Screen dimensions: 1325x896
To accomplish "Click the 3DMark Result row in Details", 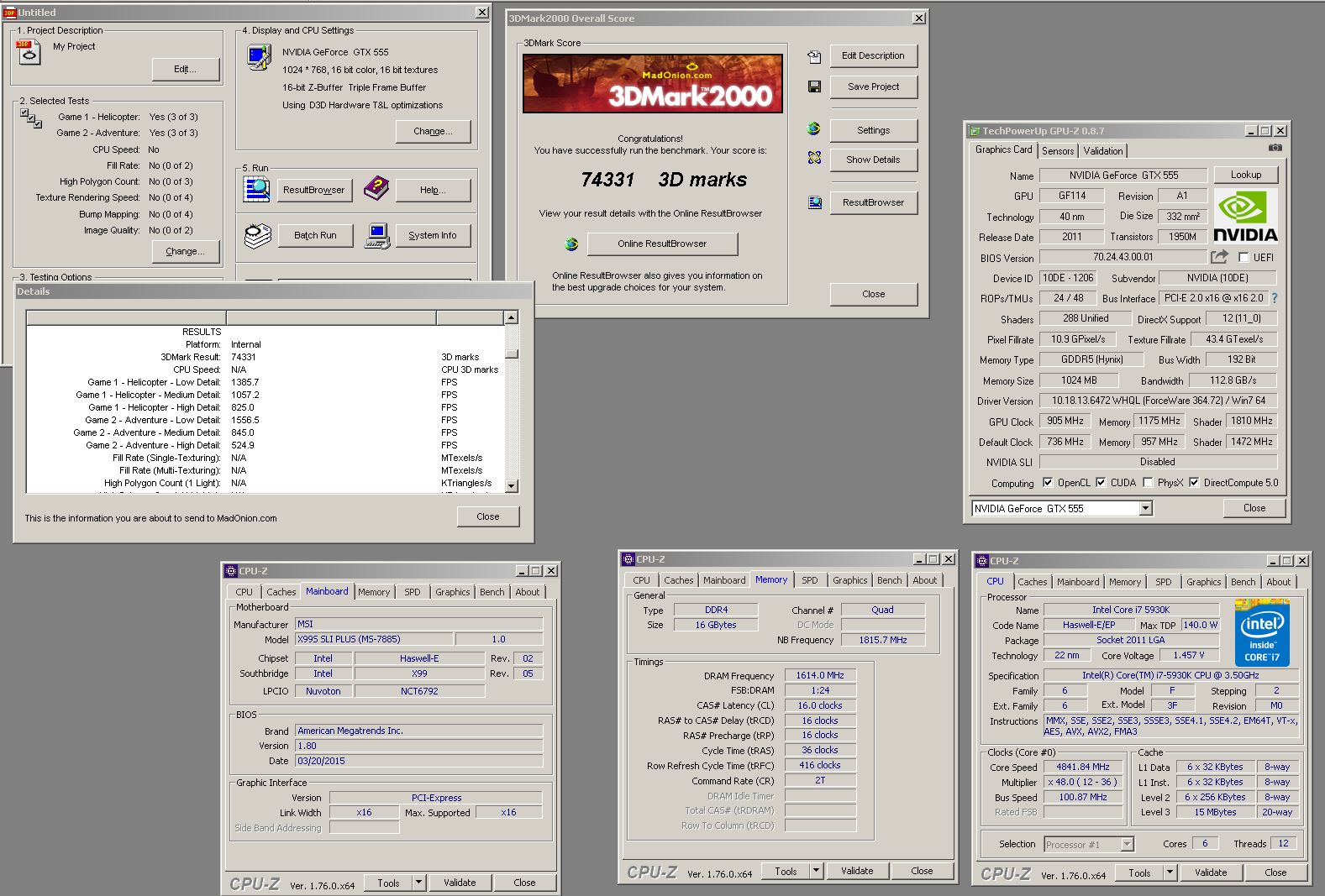I will 267,357.
